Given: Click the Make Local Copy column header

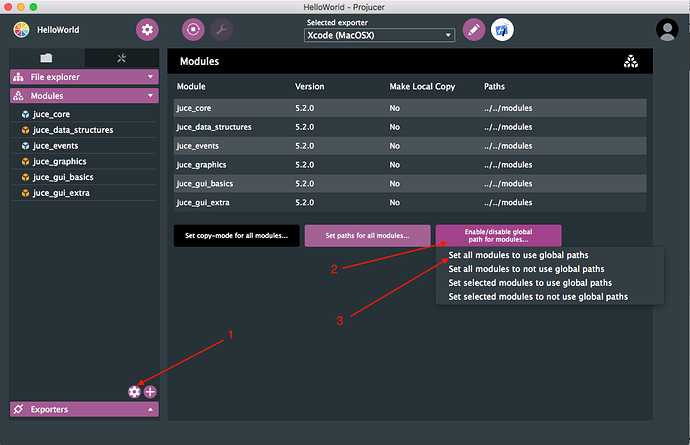Looking at the screenshot, I should [x=422, y=86].
